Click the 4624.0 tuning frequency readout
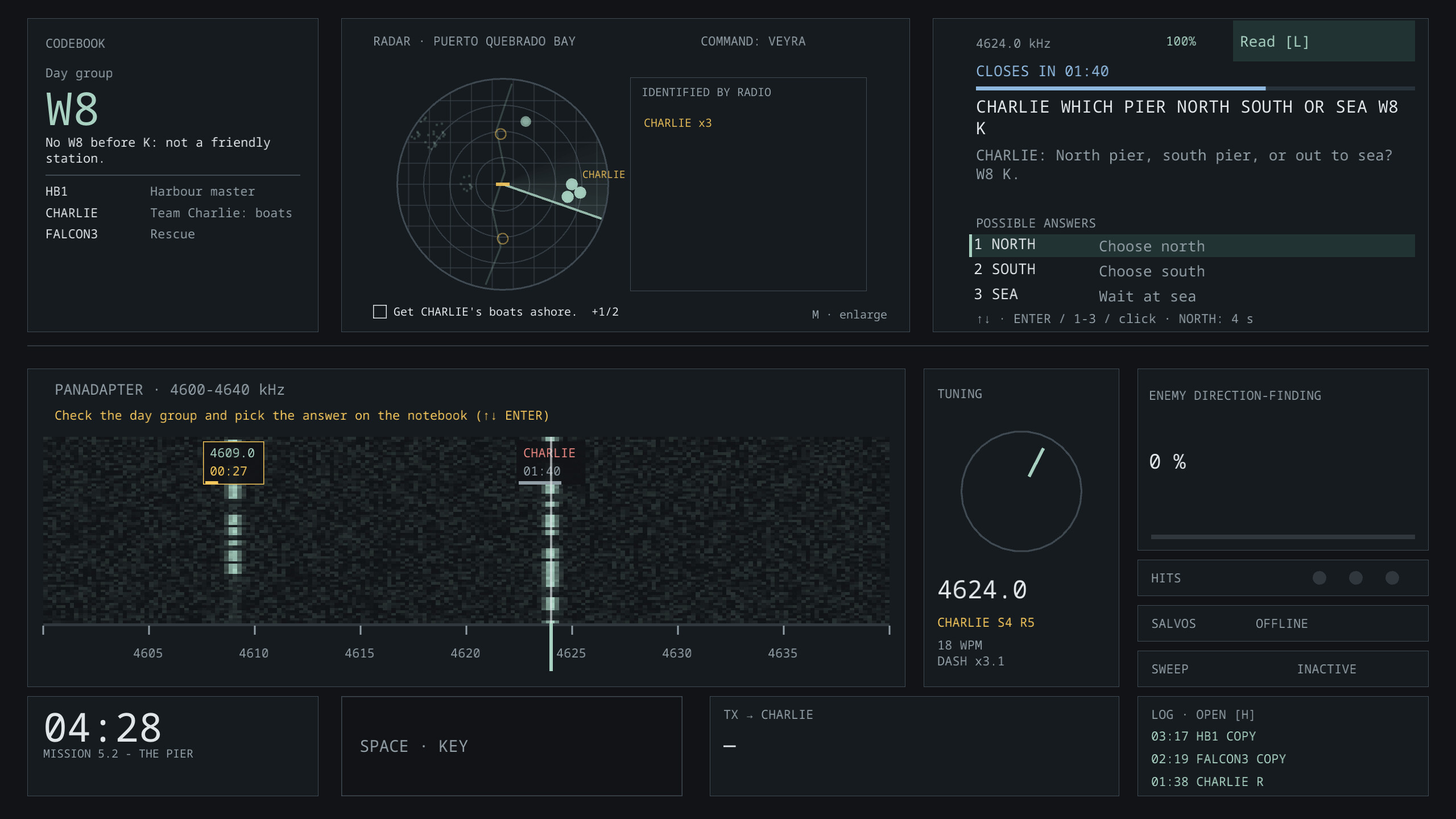The image size is (1456, 819). pos(982,590)
